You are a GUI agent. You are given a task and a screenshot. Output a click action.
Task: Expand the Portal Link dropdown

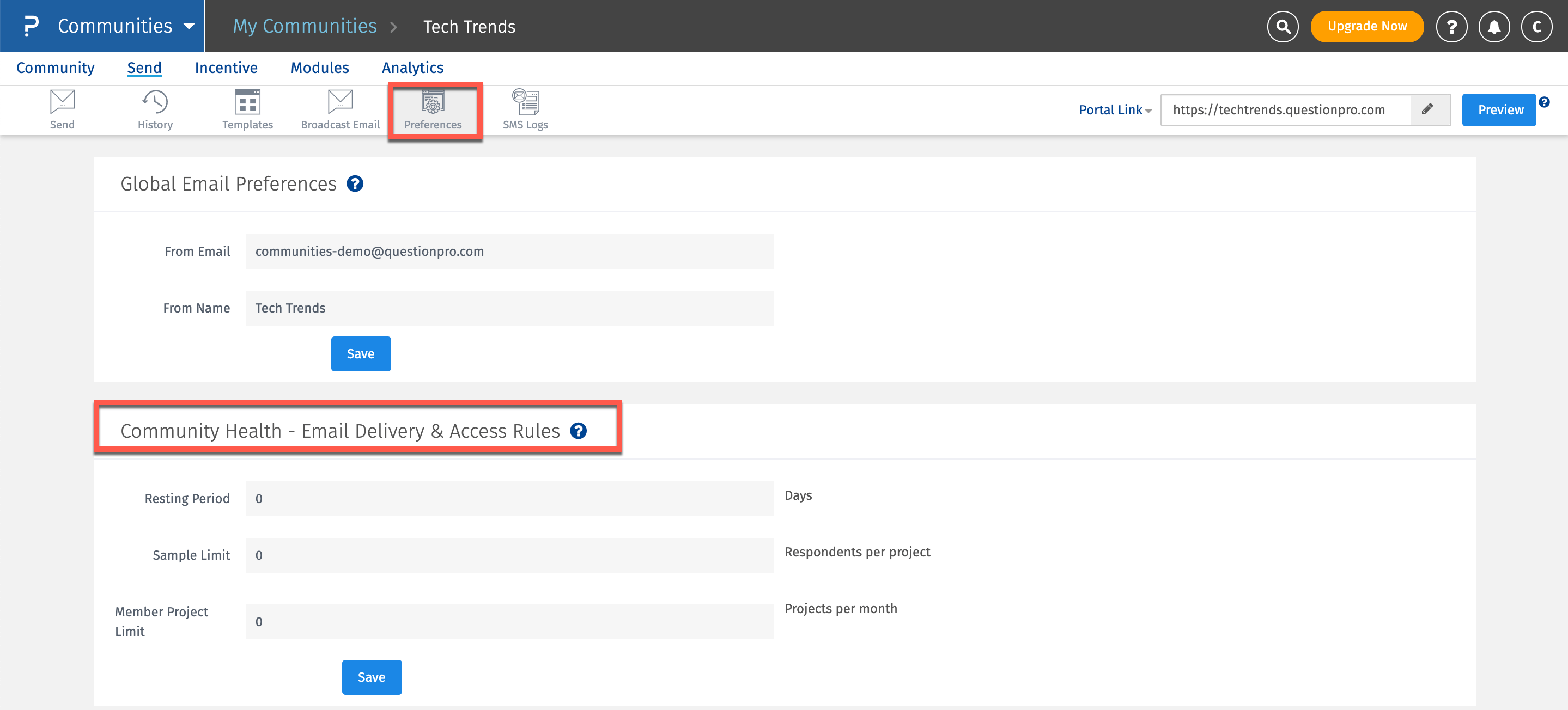1115,110
